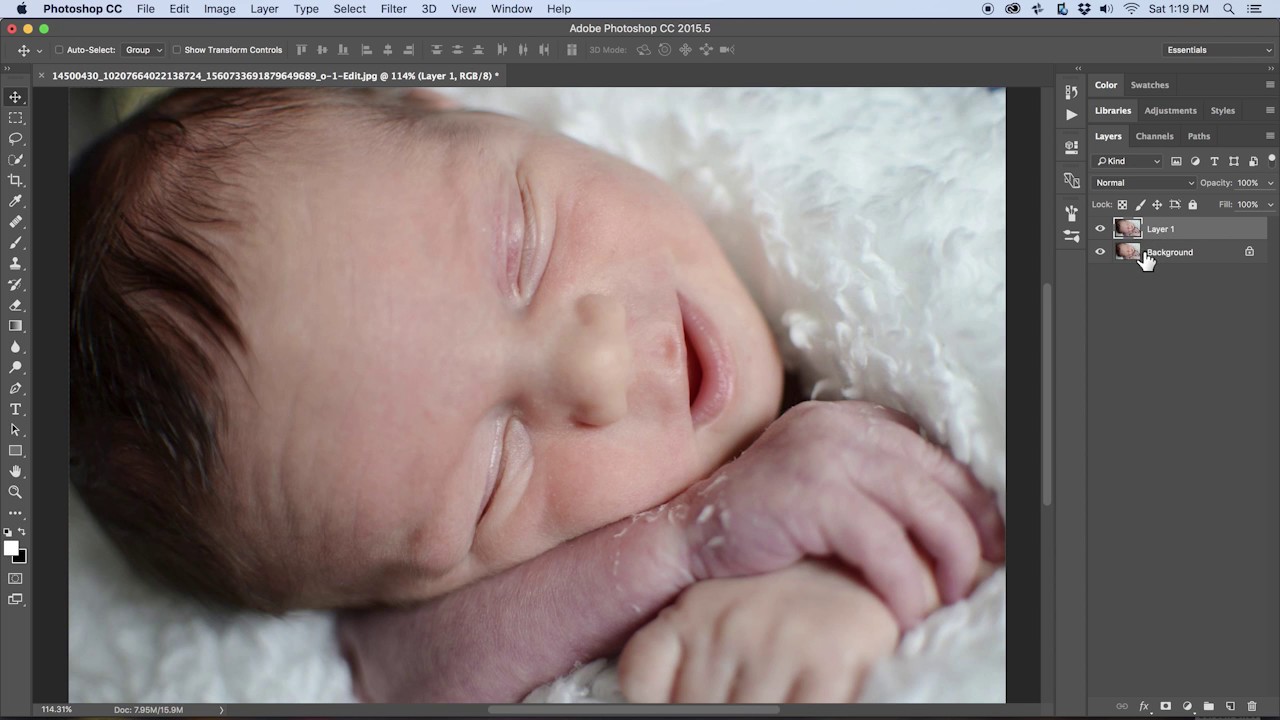The image size is (1280, 720).
Task: Switch to the Adjustments tab
Action: [1170, 111]
